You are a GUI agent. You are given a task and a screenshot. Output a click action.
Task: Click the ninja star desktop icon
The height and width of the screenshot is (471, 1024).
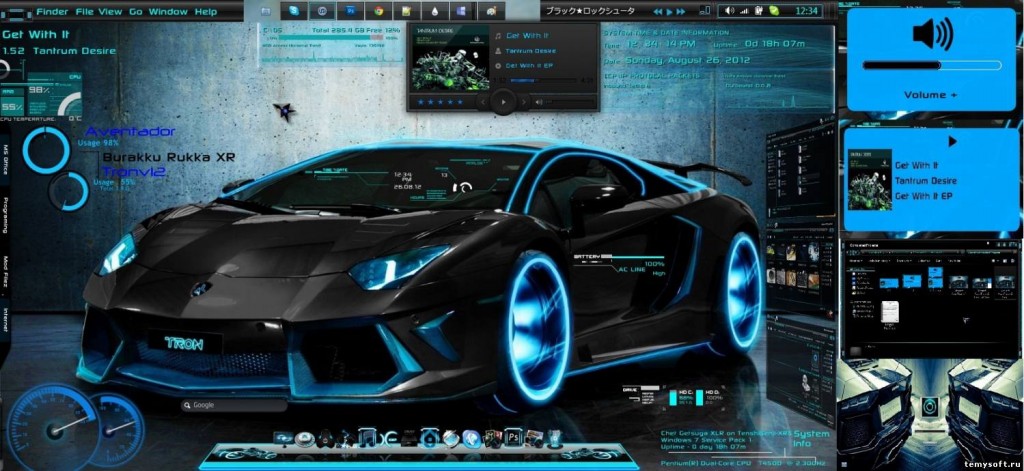(x=285, y=112)
